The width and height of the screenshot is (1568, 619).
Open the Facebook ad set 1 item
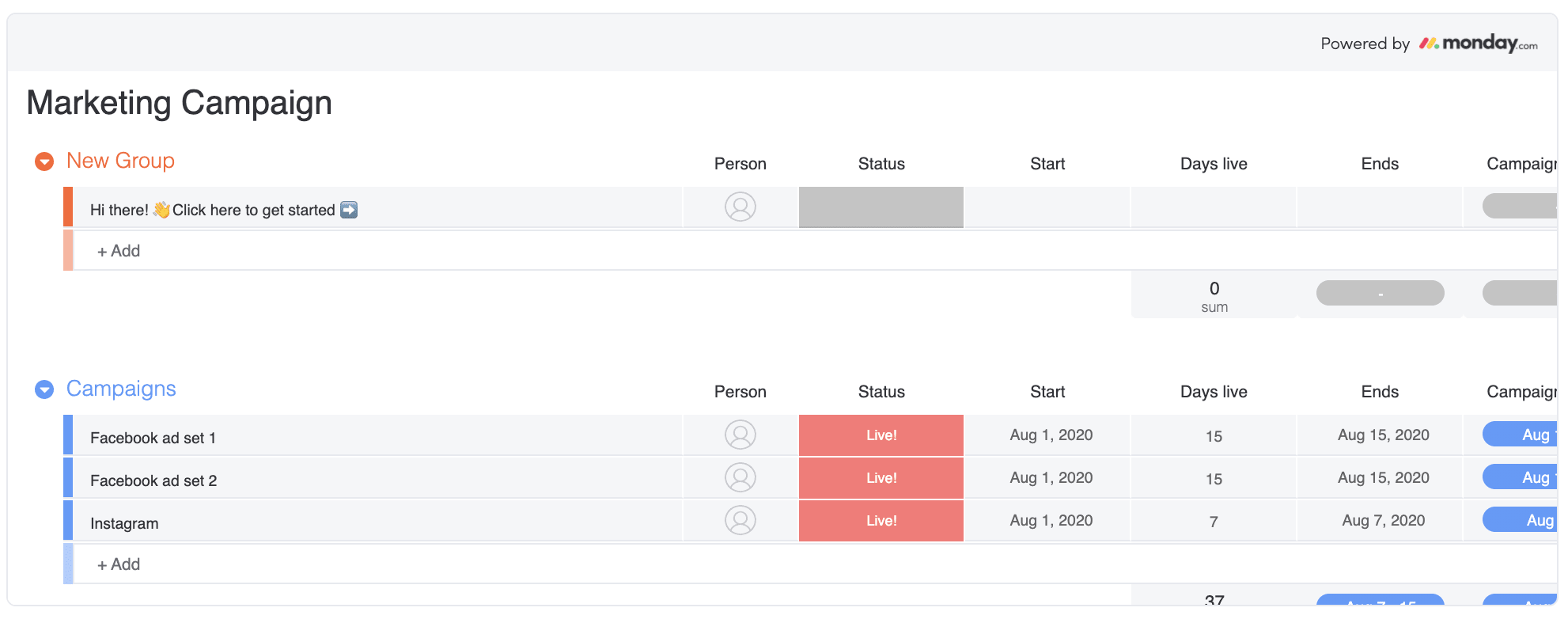(153, 438)
